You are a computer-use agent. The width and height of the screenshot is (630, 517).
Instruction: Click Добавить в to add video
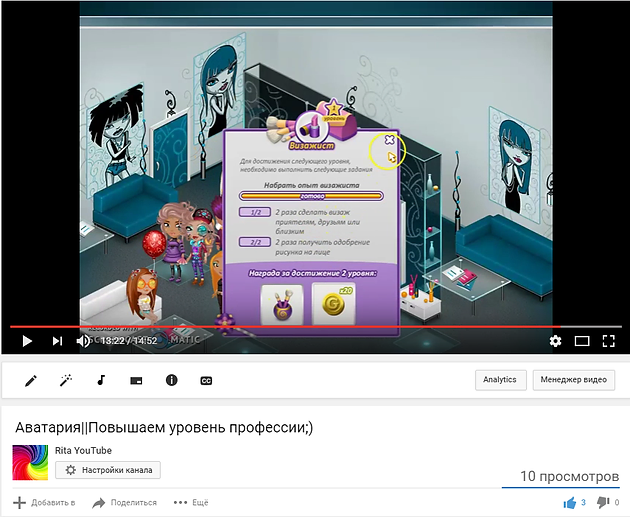[44, 503]
